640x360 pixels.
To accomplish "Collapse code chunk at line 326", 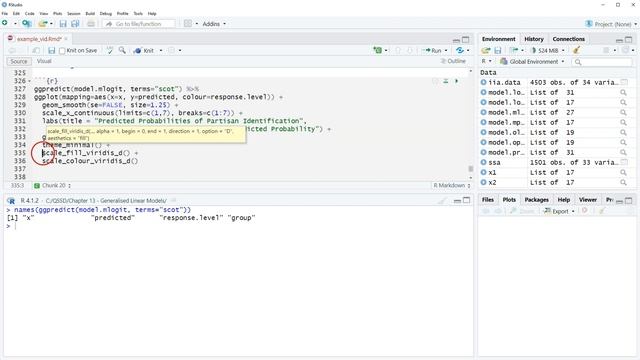I will pos(29,81).
